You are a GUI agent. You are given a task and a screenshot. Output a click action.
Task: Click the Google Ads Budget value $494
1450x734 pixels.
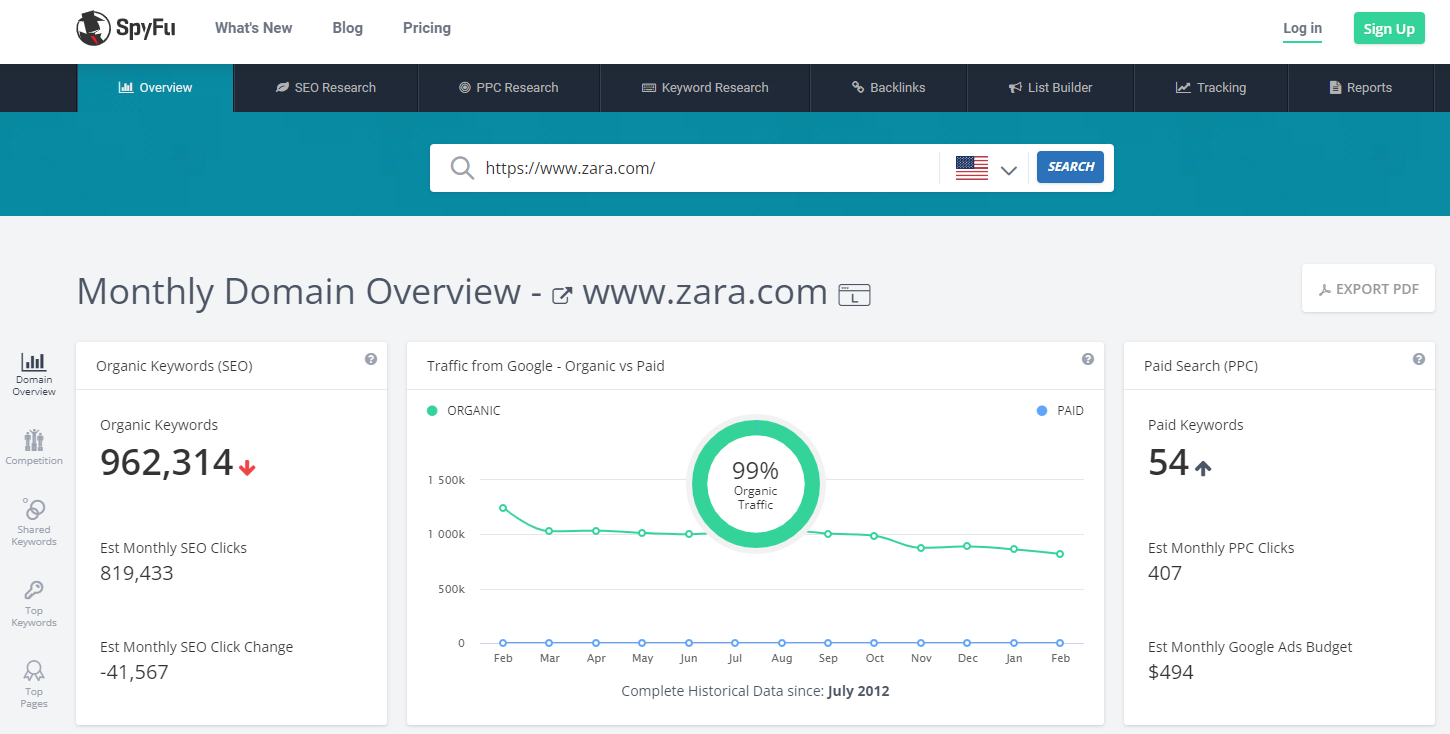click(x=1171, y=672)
